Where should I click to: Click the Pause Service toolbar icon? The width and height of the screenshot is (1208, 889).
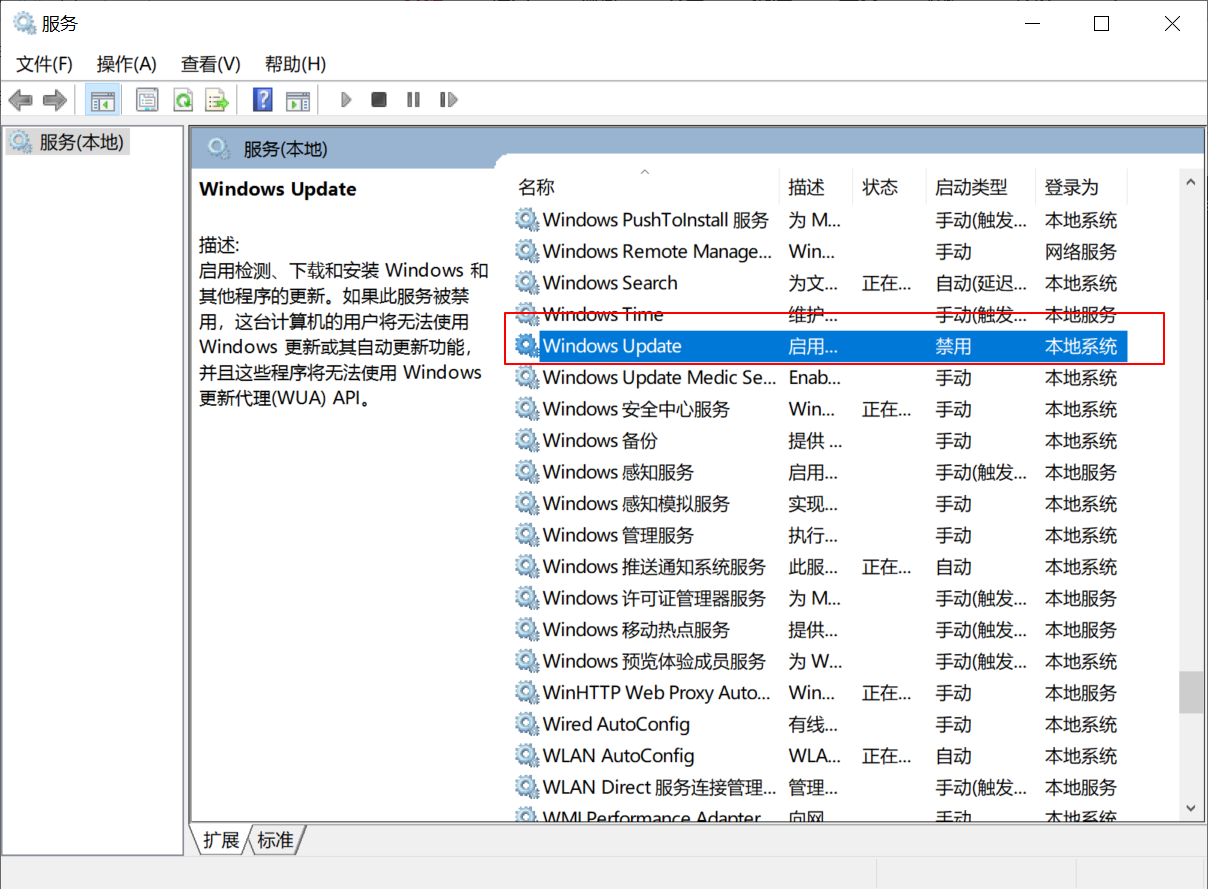pyautogui.click(x=413, y=100)
